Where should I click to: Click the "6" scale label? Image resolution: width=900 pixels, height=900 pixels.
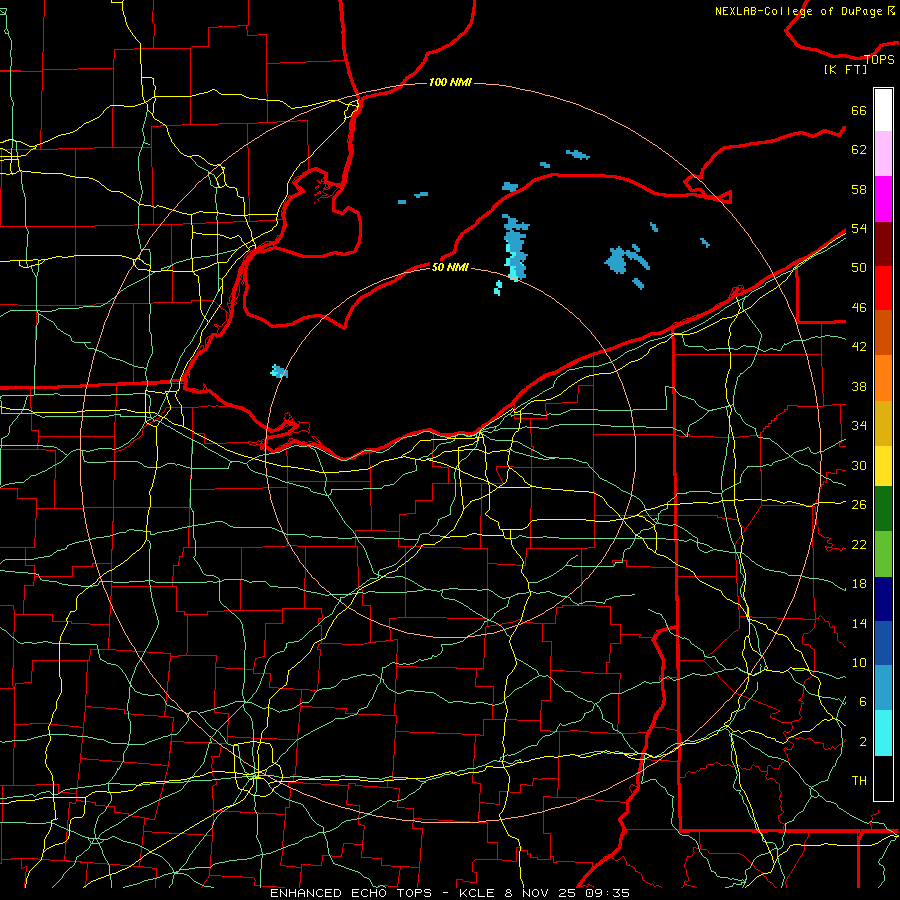click(862, 702)
